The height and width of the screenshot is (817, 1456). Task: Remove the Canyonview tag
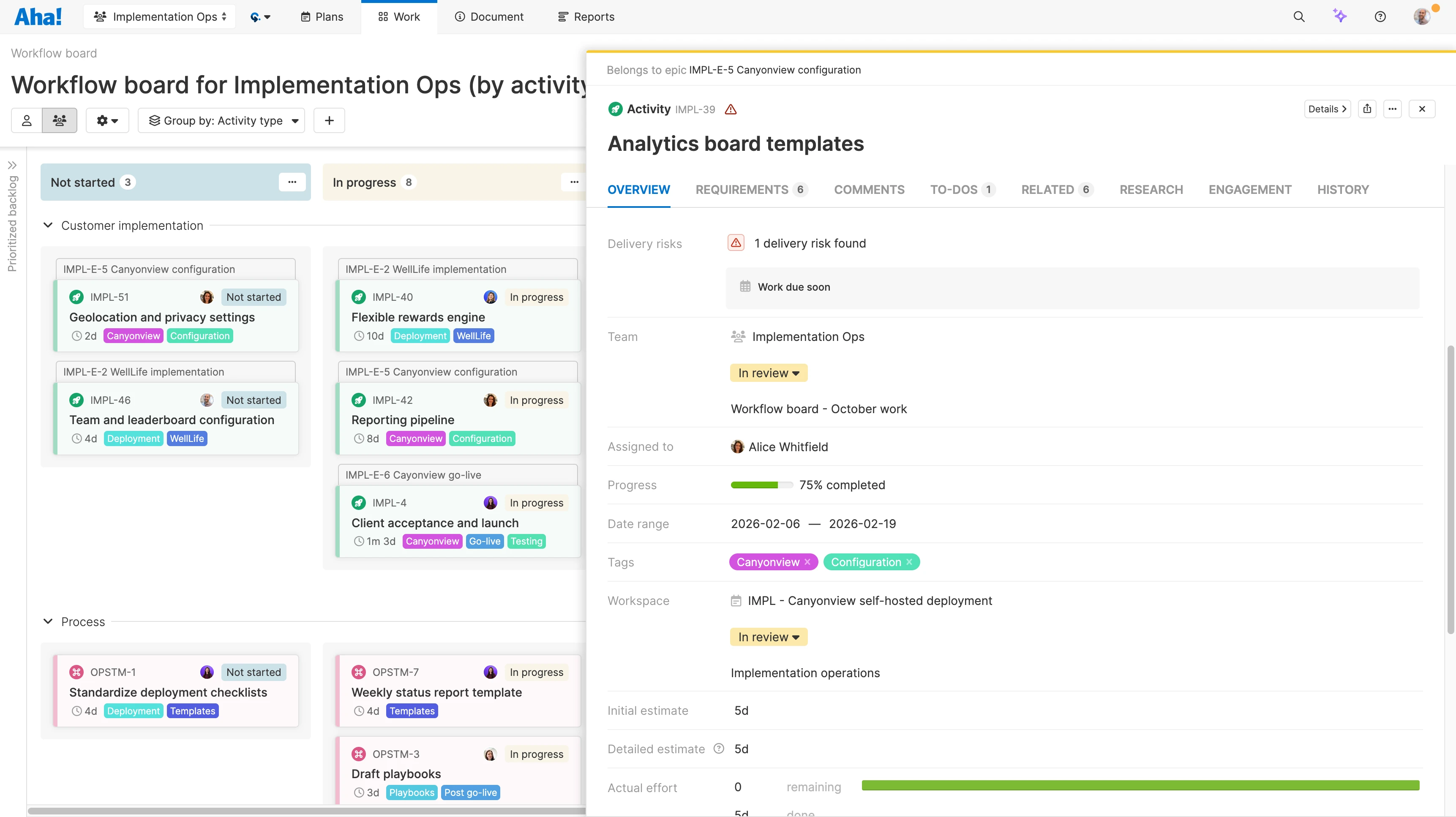(x=808, y=562)
